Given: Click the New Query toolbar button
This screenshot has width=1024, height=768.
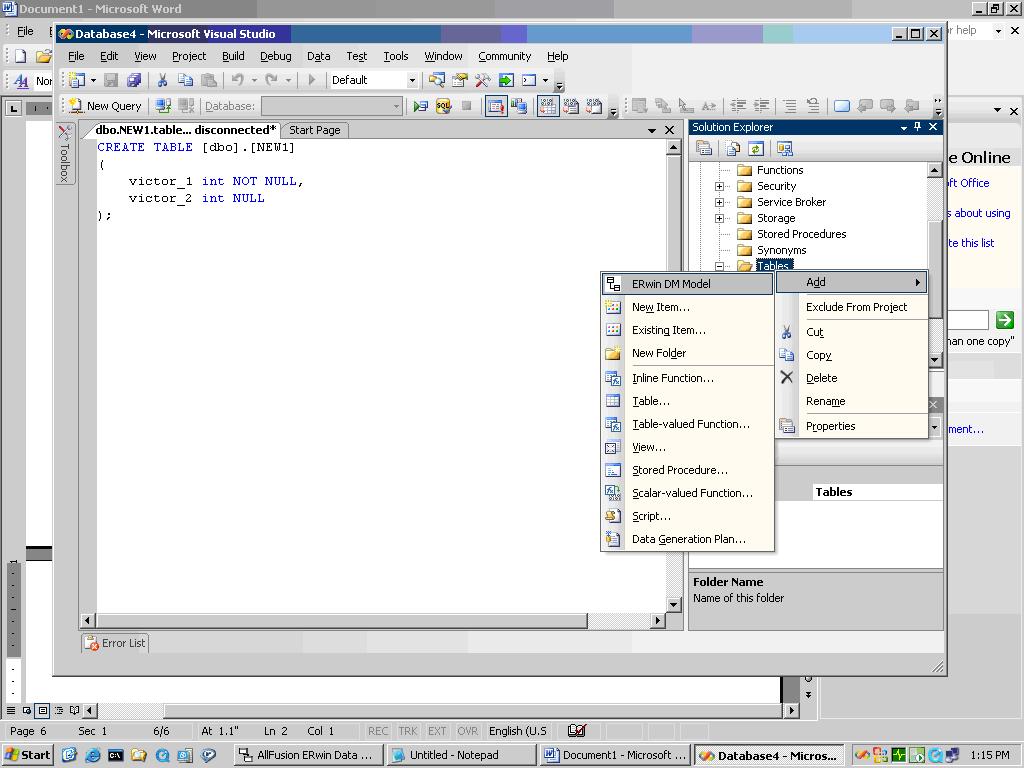Looking at the screenshot, I should click(105, 106).
